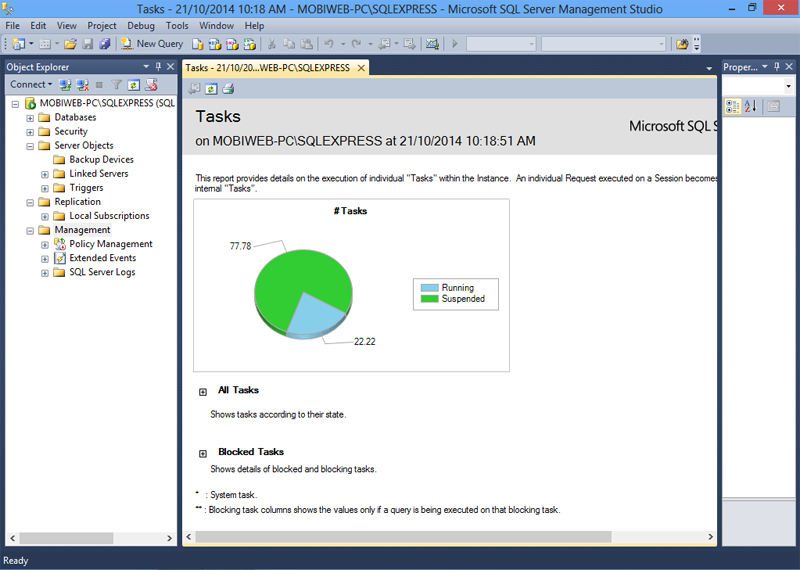Click the report Refresh icon
The width and height of the screenshot is (800, 570).
coord(211,89)
